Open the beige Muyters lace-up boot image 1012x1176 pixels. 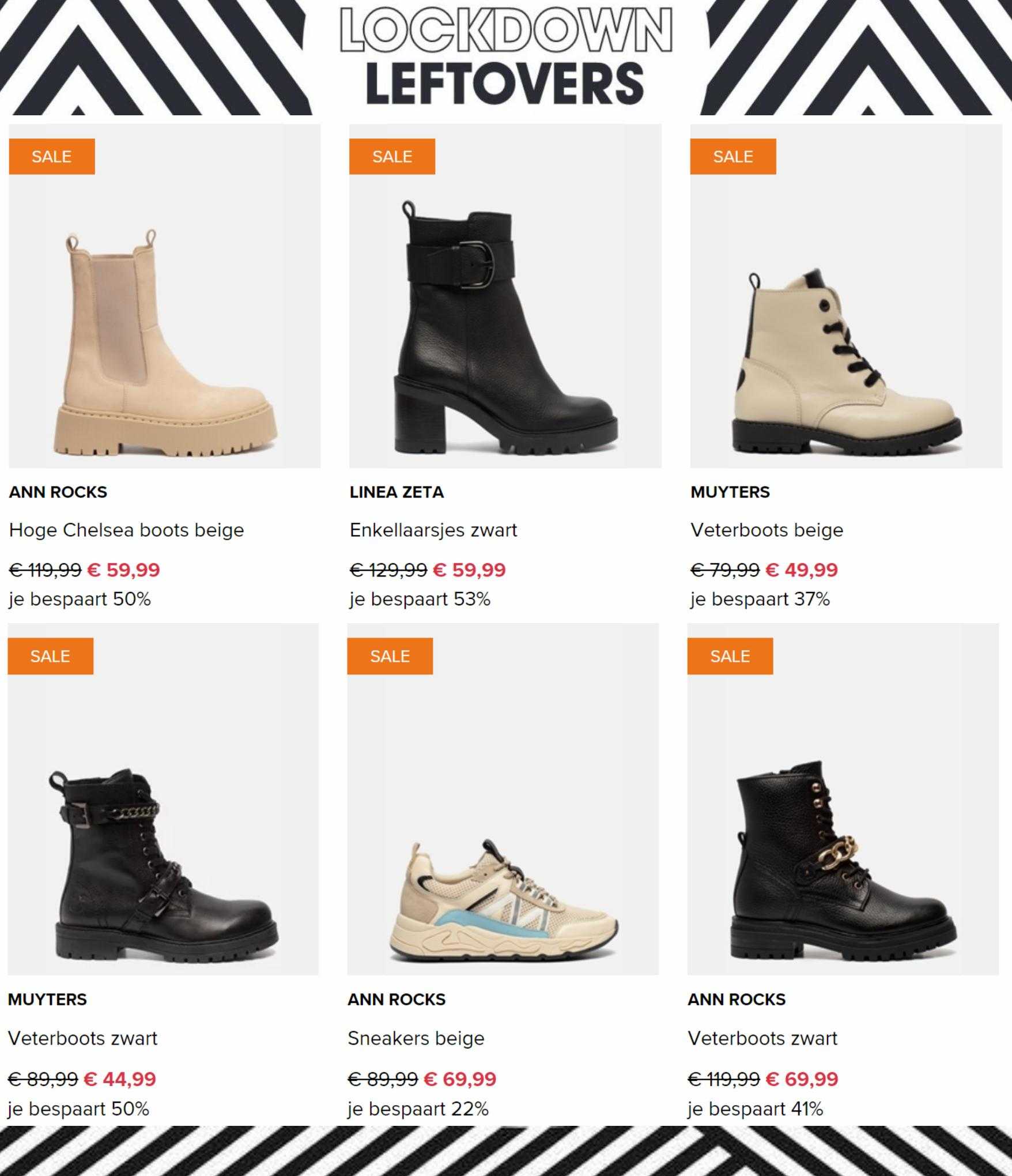pyautogui.click(x=846, y=296)
